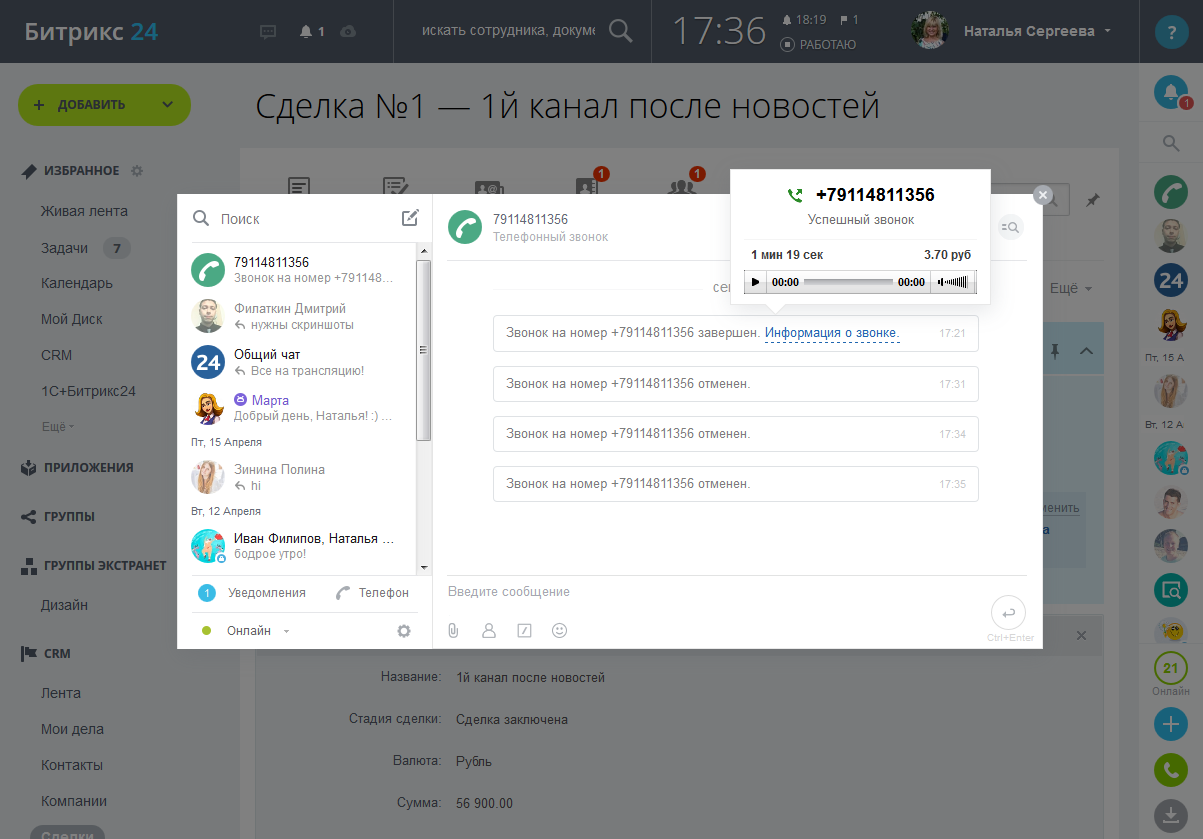Open Наталья Сергеева user menu

point(1036,32)
